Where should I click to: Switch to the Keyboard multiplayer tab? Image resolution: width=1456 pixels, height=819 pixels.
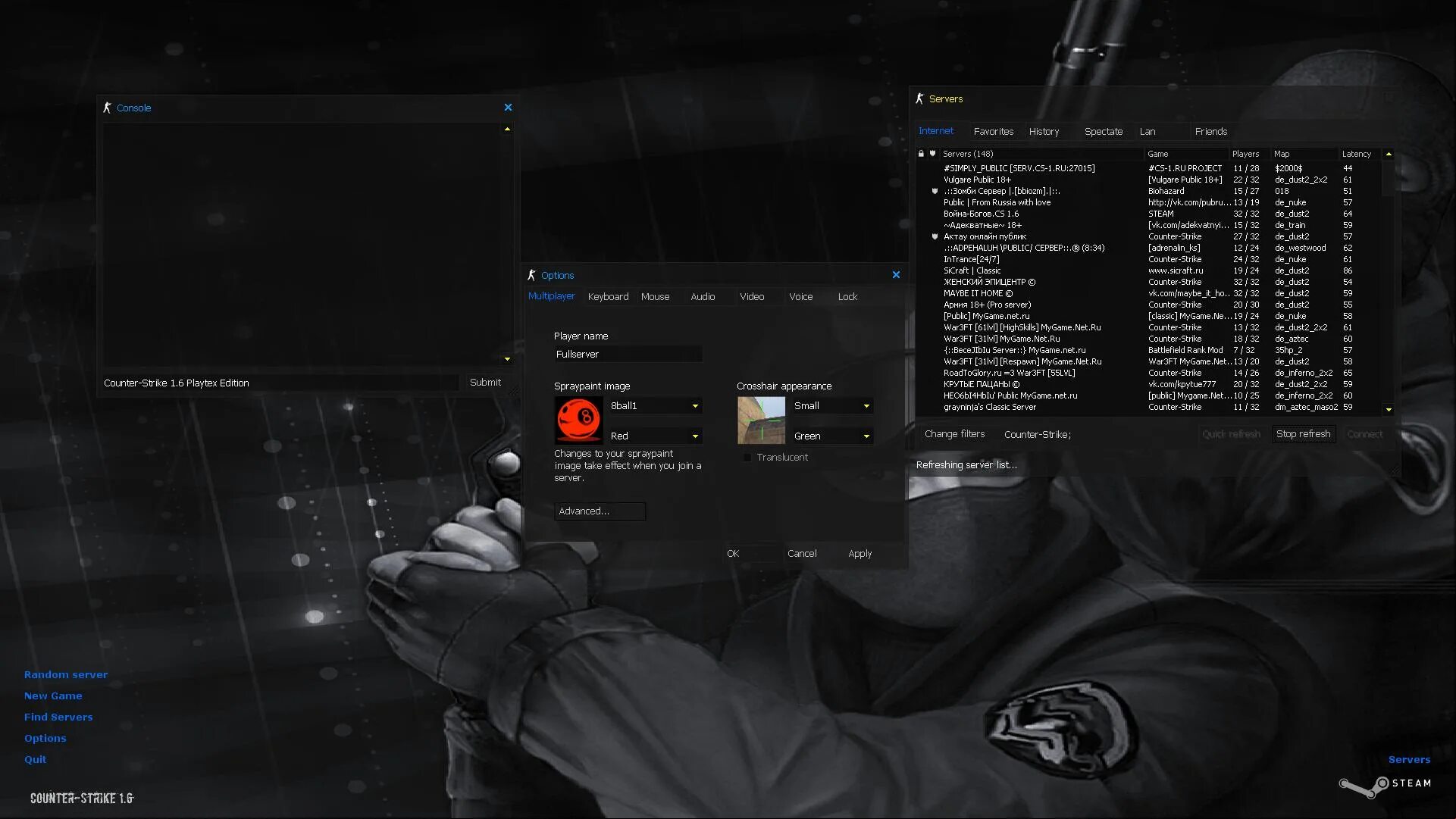(607, 296)
